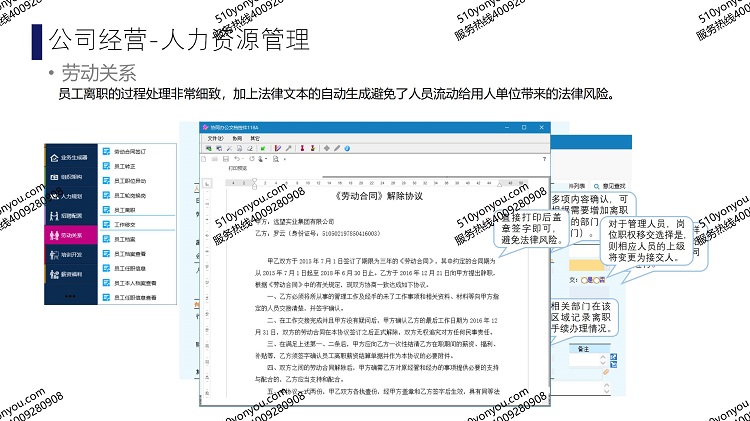Select 人力规划 in the left sidebar
The height and width of the screenshot is (421, 750).
click(73, 195)
